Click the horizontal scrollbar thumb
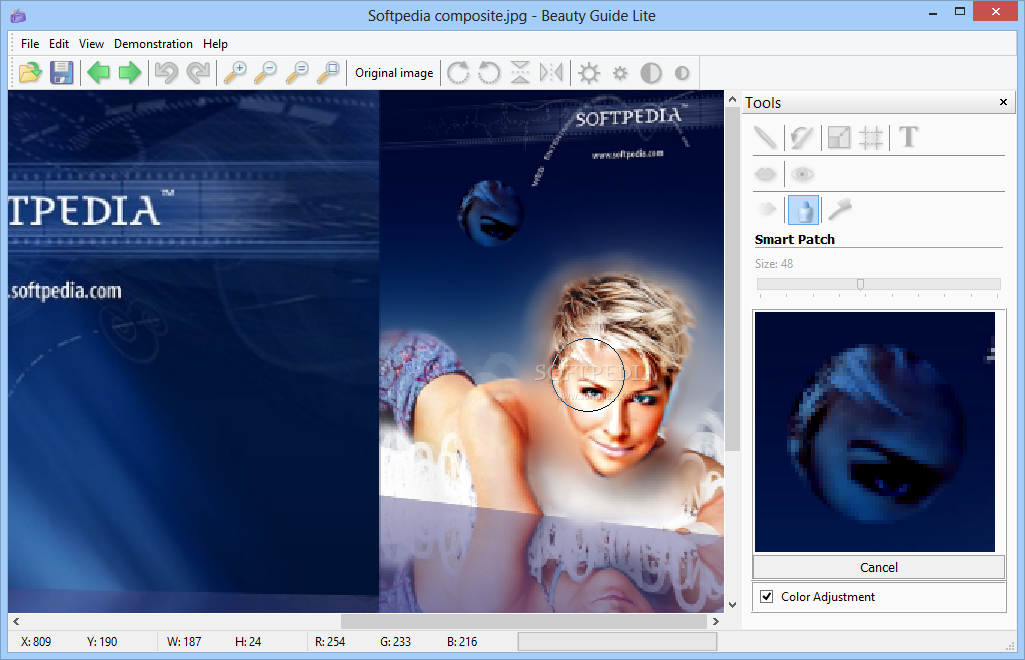The width and height of the screenshot is (1025, 660). click(523, 621)
